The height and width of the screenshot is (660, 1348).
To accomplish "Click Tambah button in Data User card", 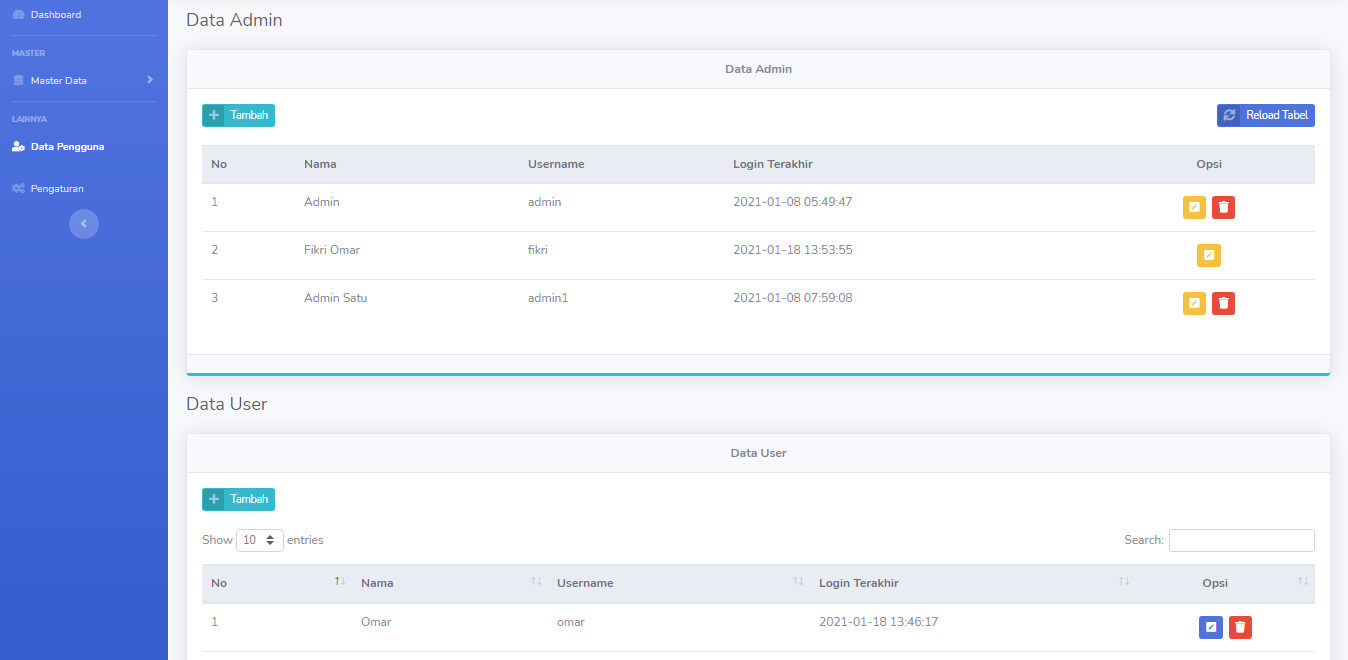I will tap(238, 499).
